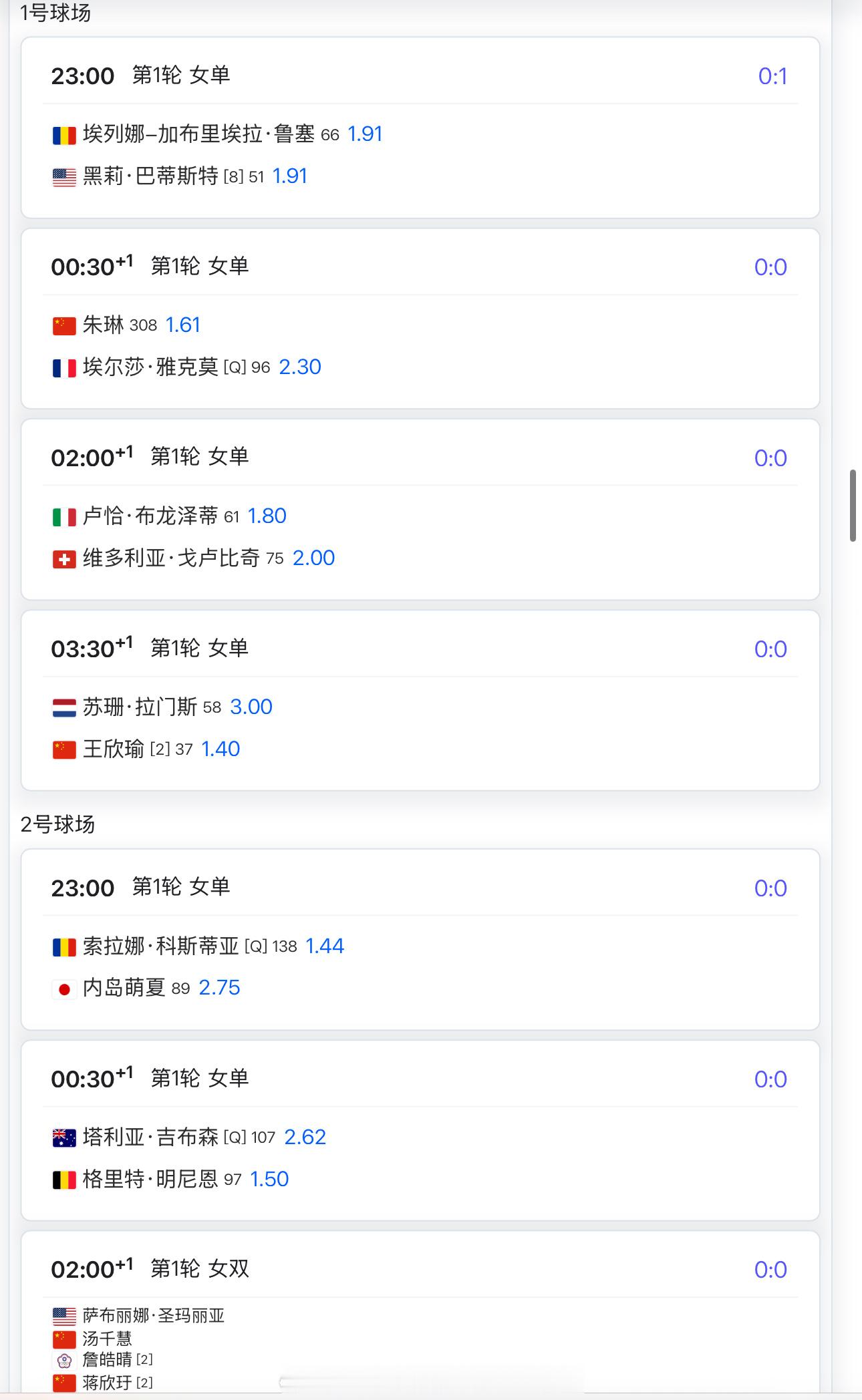Click 詹皓晴 in the doubles match
This screenshot has width=862, height=1400.
pyautogui.click(x=108, y=1360)
